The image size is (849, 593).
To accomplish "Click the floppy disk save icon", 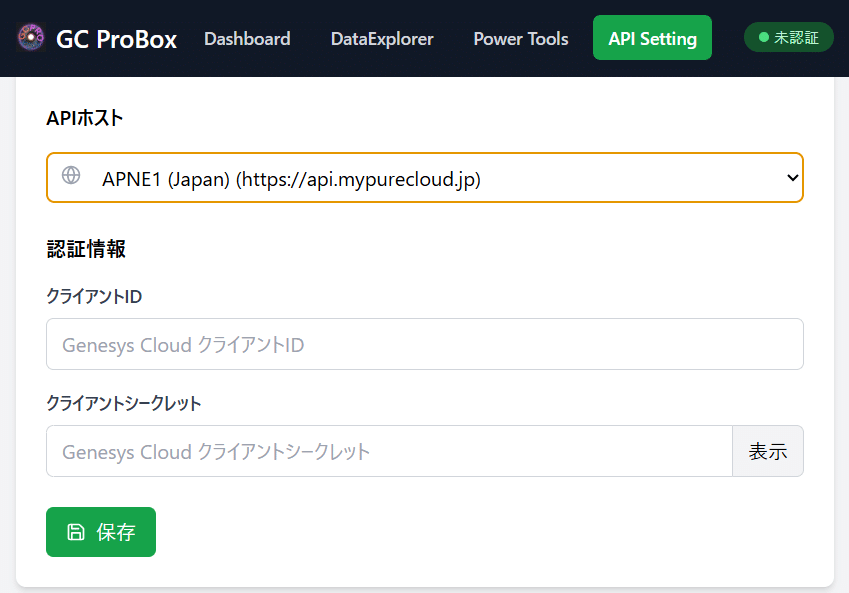I will [x=76, y=532].
